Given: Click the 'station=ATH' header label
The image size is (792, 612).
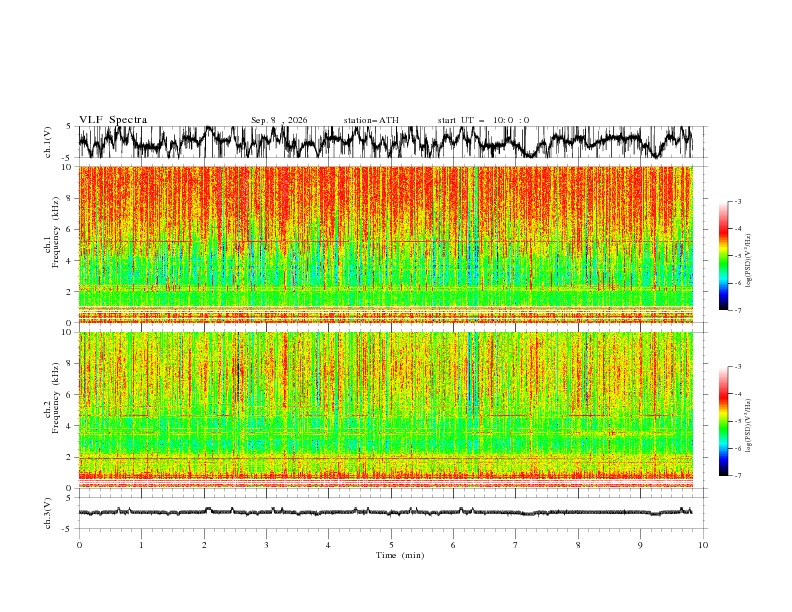Looking at the screenshot, I should point(371,120).
